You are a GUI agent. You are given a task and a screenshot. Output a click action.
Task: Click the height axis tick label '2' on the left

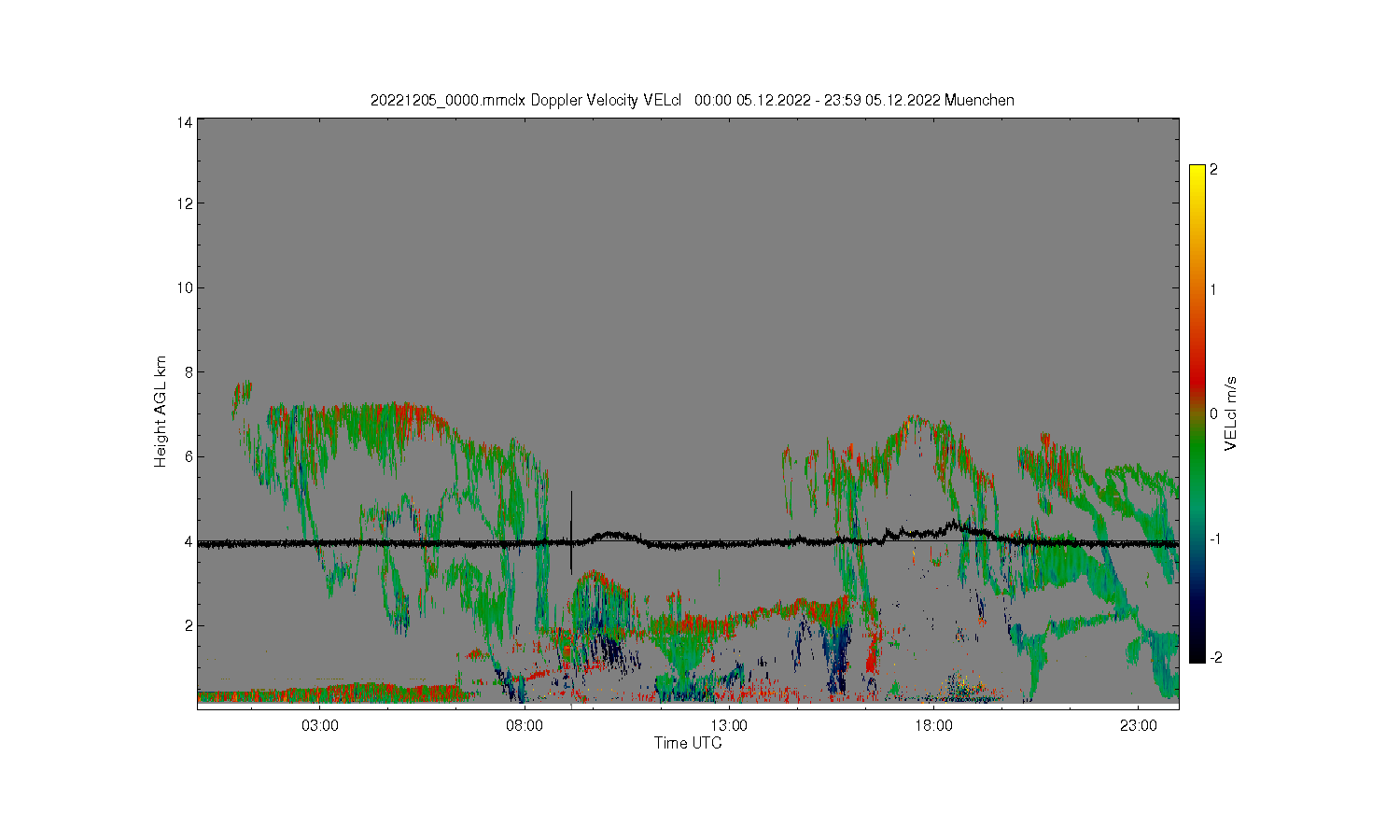coord(189,625)
